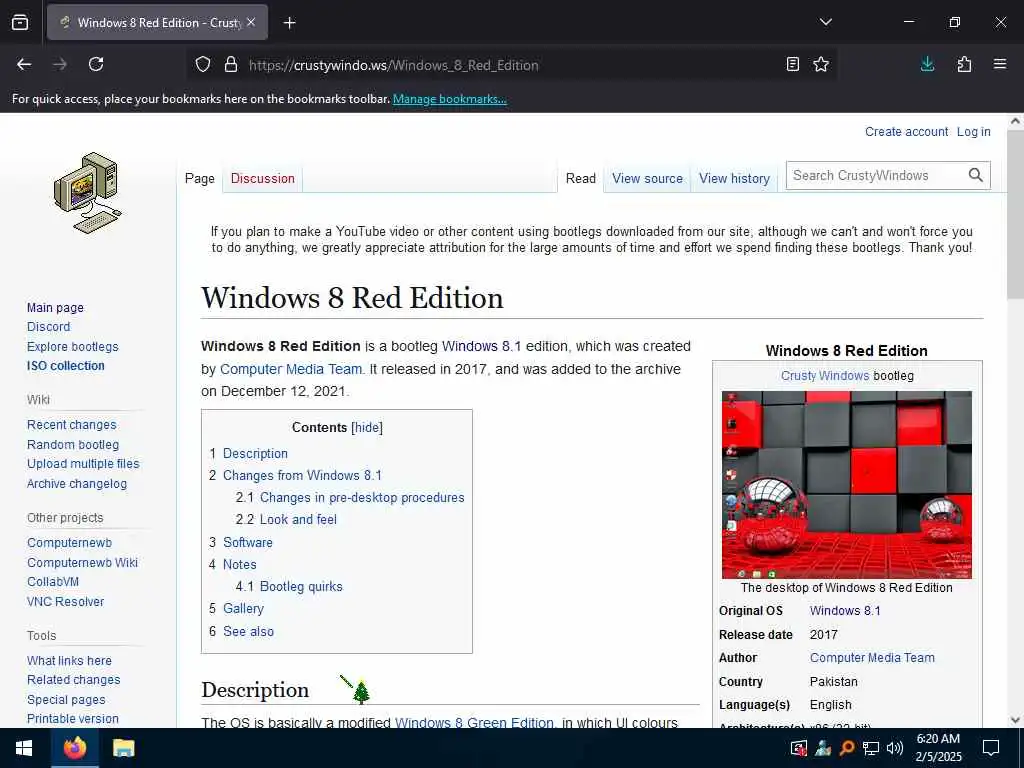
Task: Open the notification center icon
Action: coord(991,748)
